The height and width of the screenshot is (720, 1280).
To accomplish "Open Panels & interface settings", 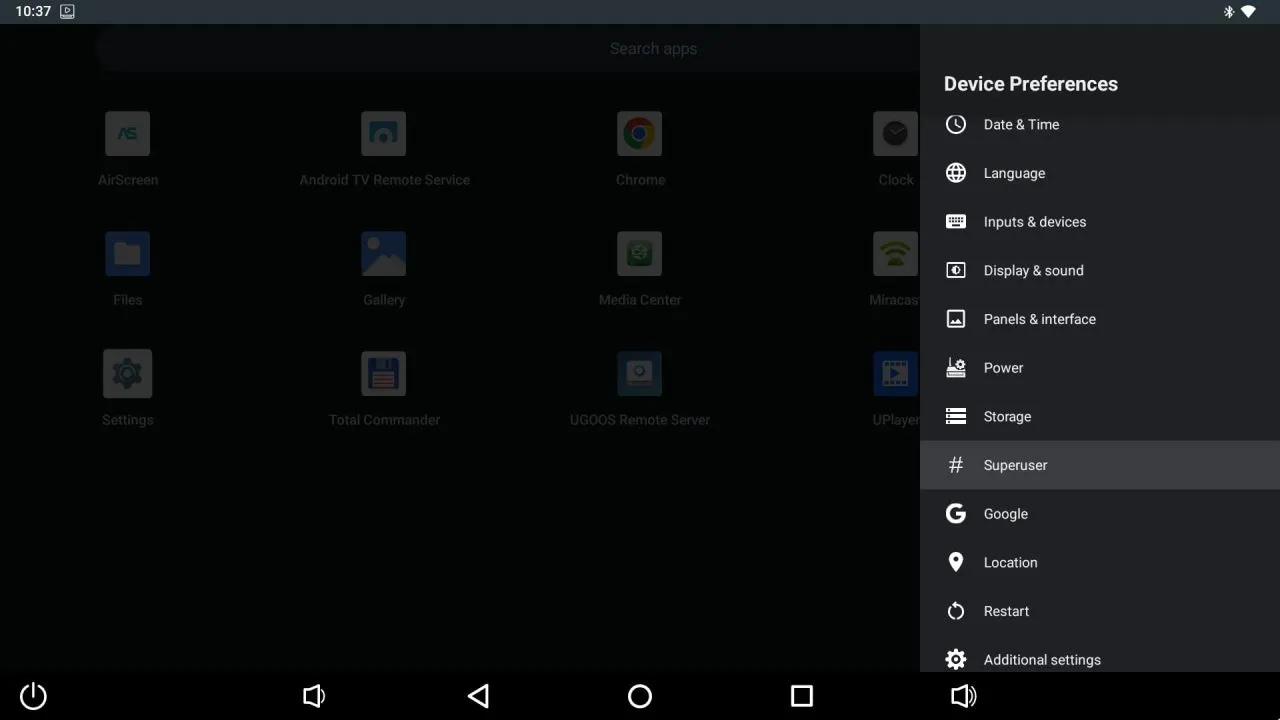I will [1040, 319].
